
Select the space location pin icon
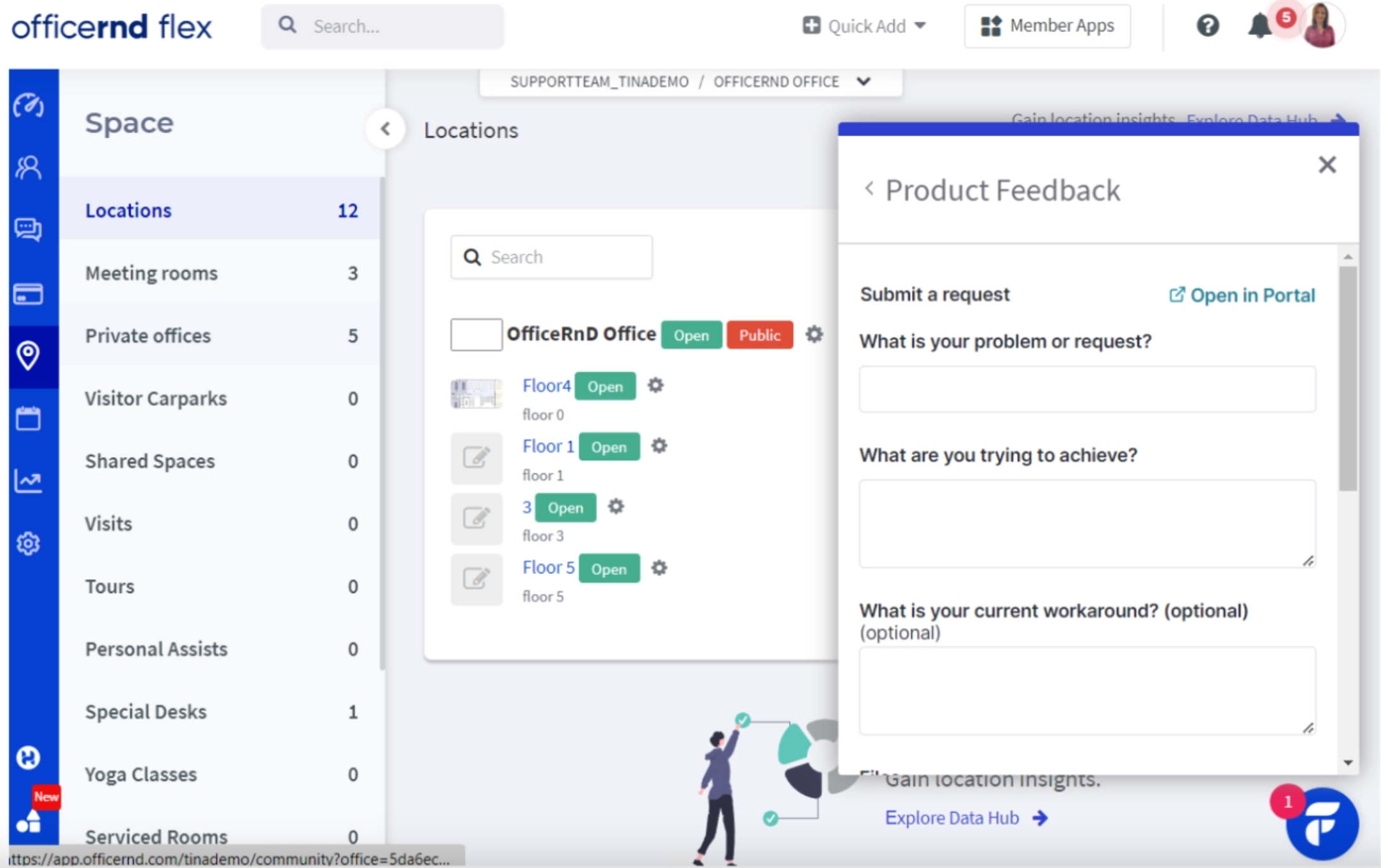[x=29, y=356]
